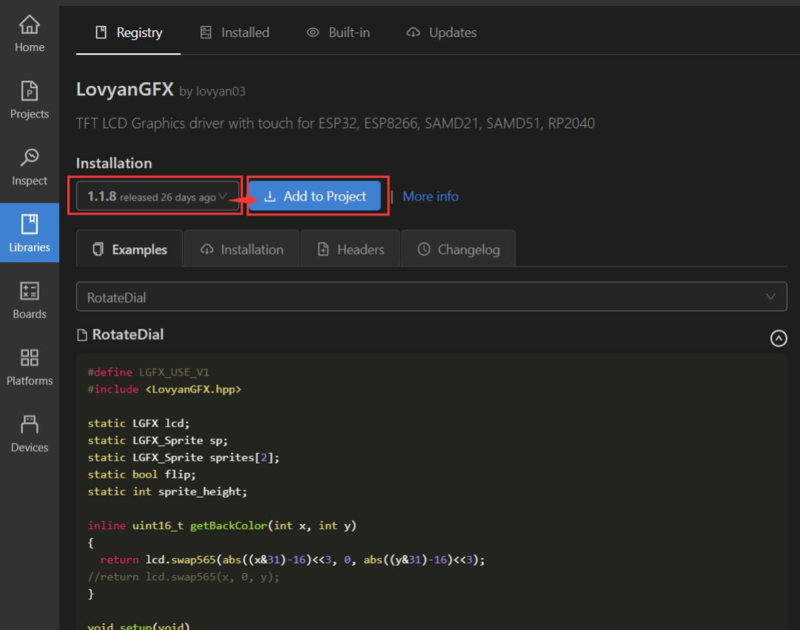Viewport: 800px width, 630px height.
Task: Open Home in the sidebar
Action: coord(29,33)
